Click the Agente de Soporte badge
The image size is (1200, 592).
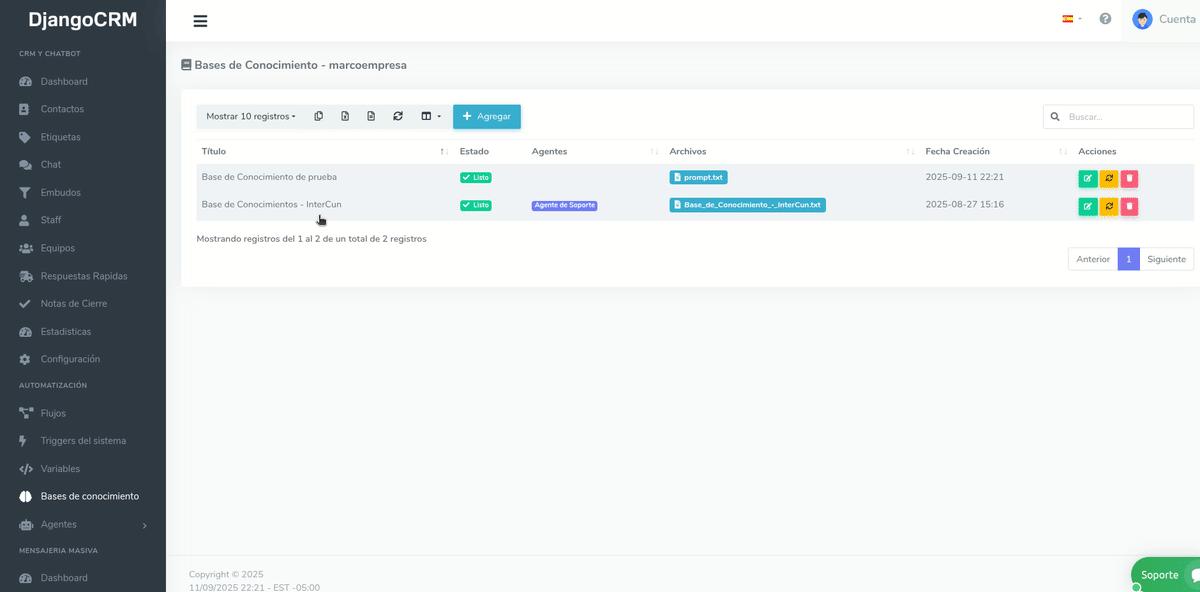tap(564, 205)
